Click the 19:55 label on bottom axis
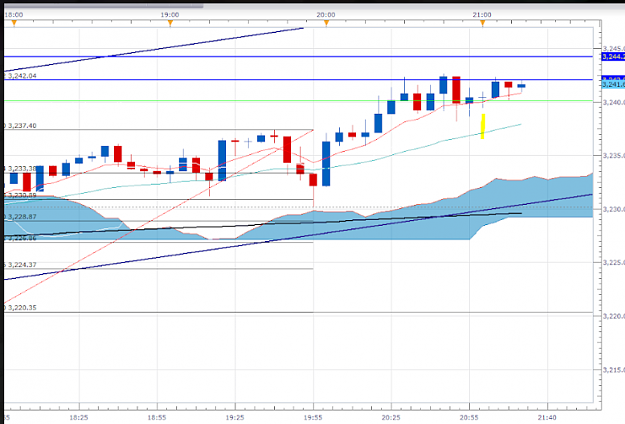Viewport: 625px width, 424px height. pyautogui.click(x=313, y=417)
